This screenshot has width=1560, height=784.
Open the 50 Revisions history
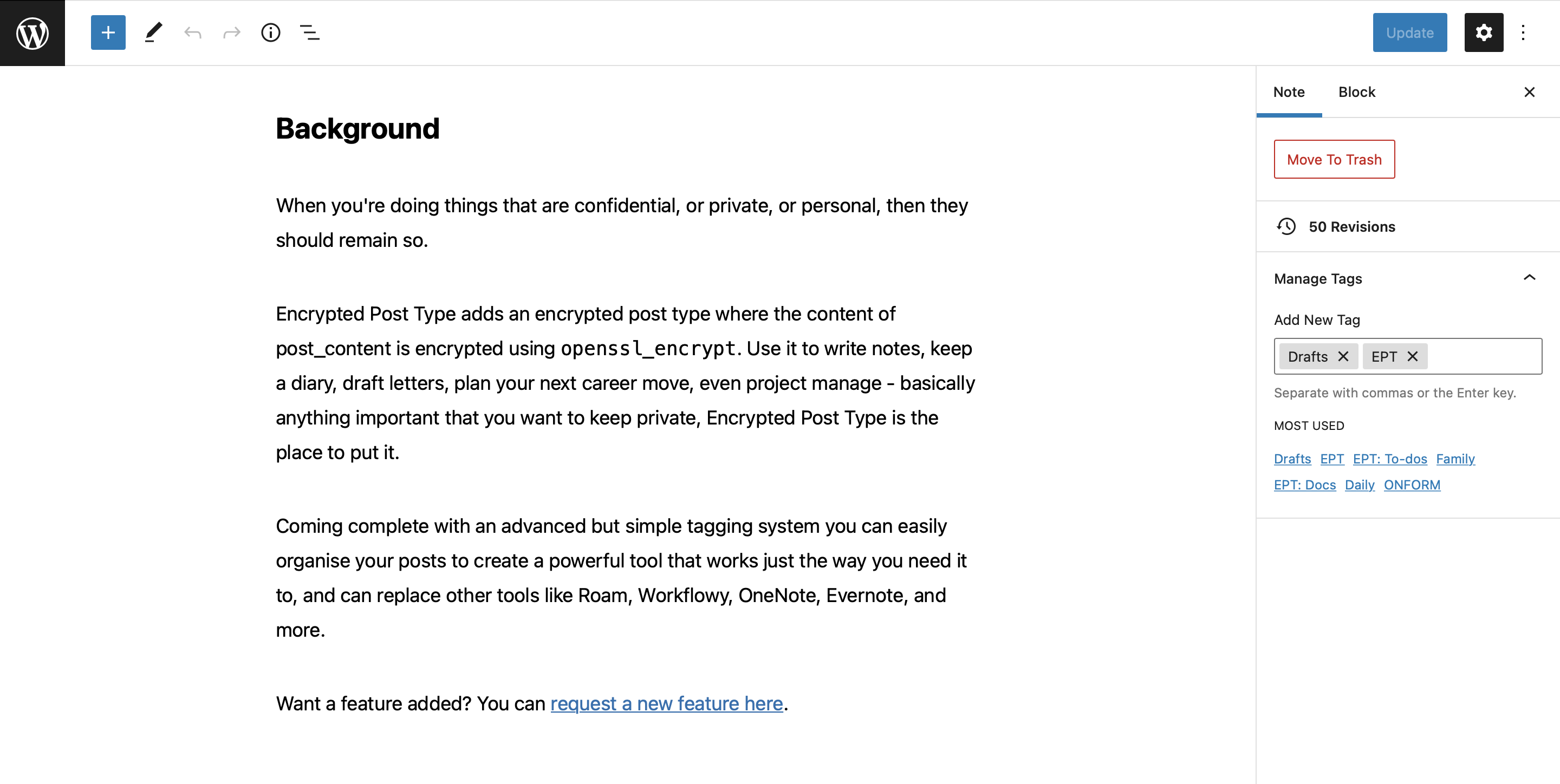point(1351,227)
